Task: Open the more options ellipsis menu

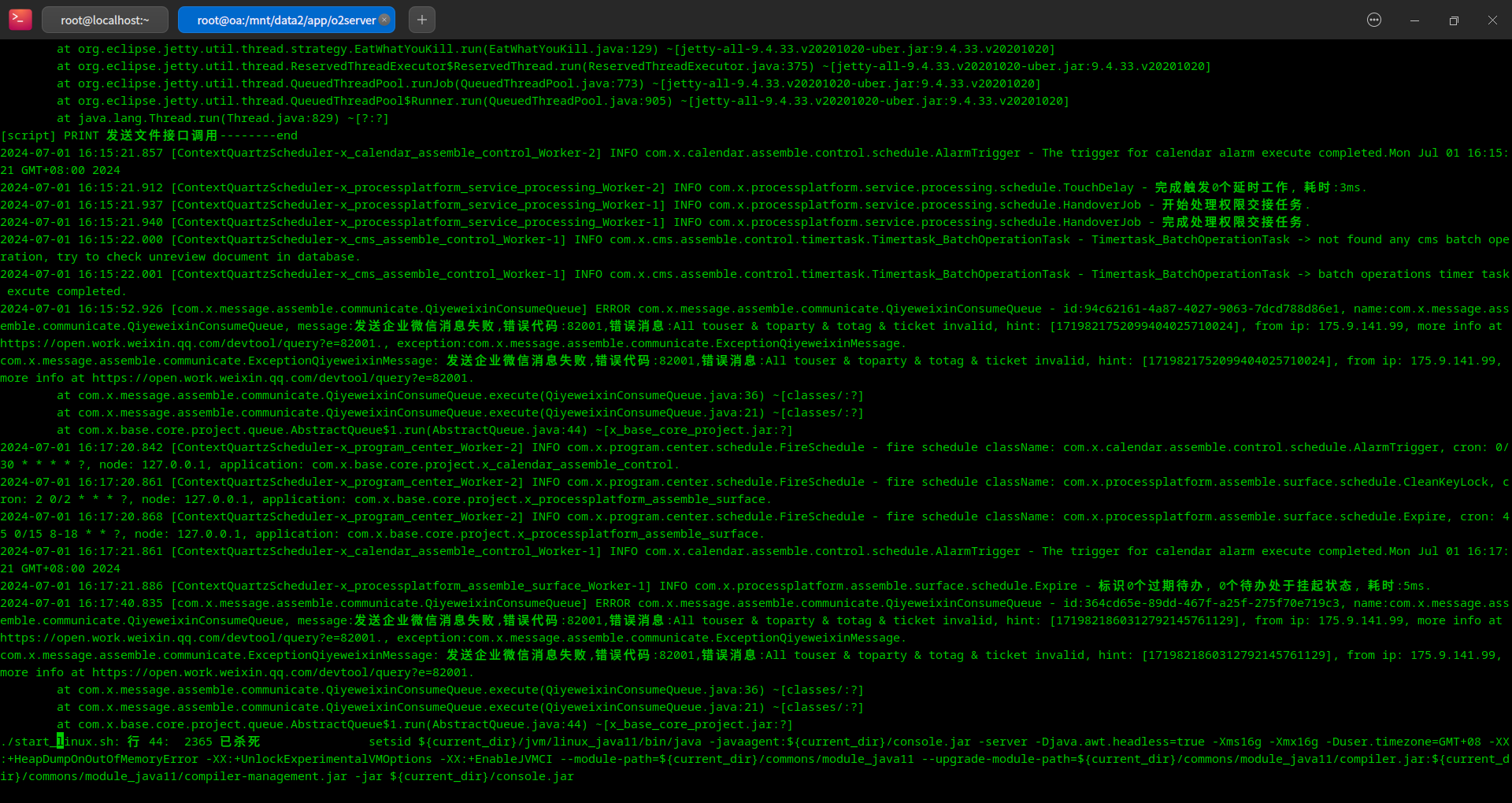Action: click(1374, 20)
